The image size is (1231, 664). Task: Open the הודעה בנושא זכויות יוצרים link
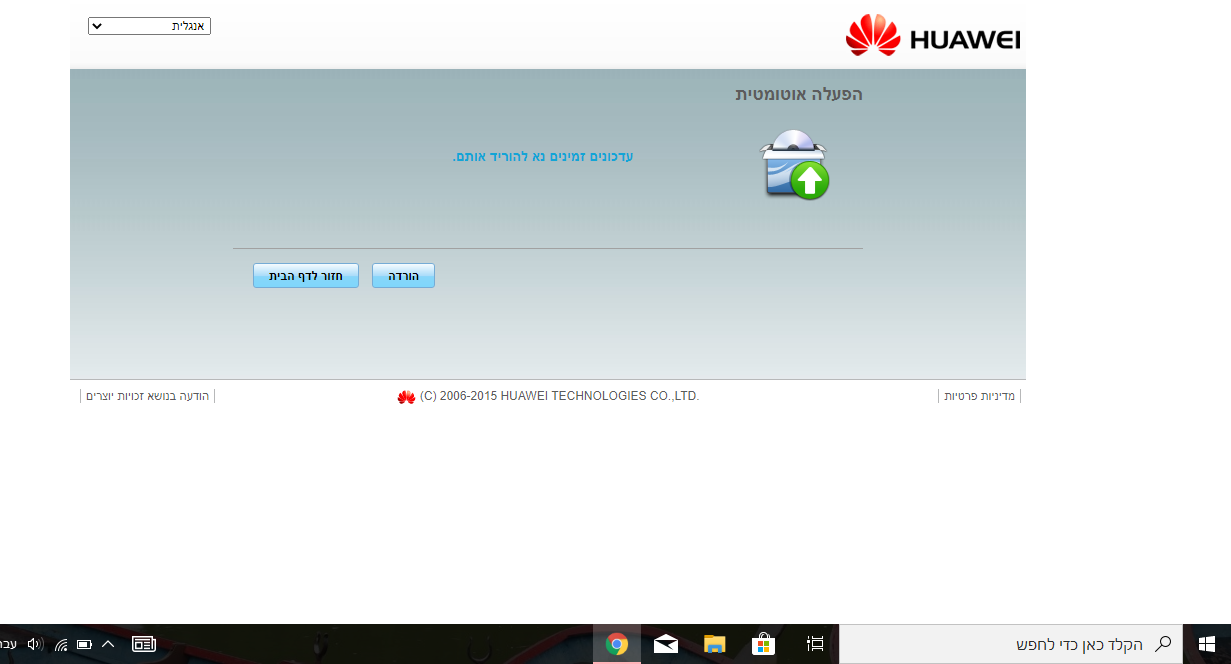coord(148,396)
